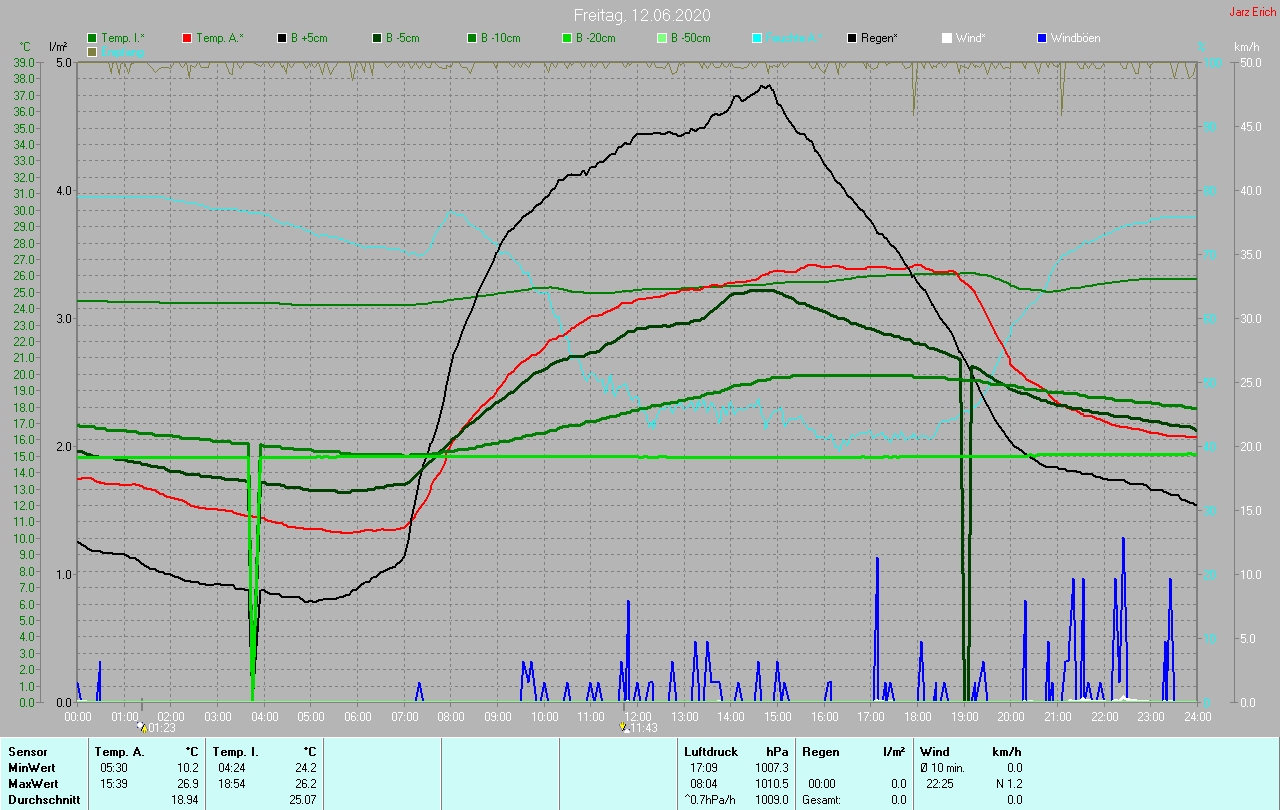
Task: Select the Luftdruck column header
Action: click(711, 751)
